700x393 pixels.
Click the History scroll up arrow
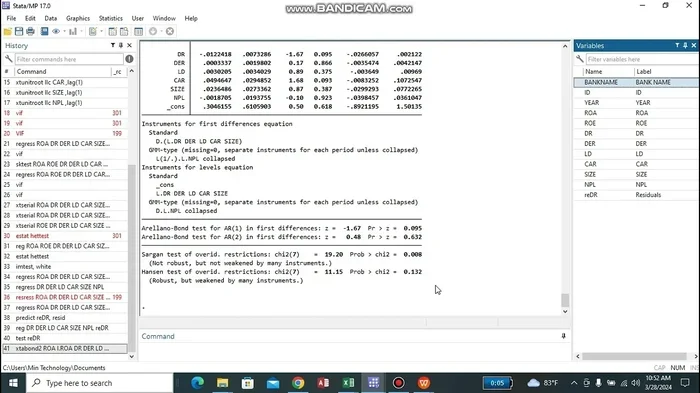click(x=131, y=71)
